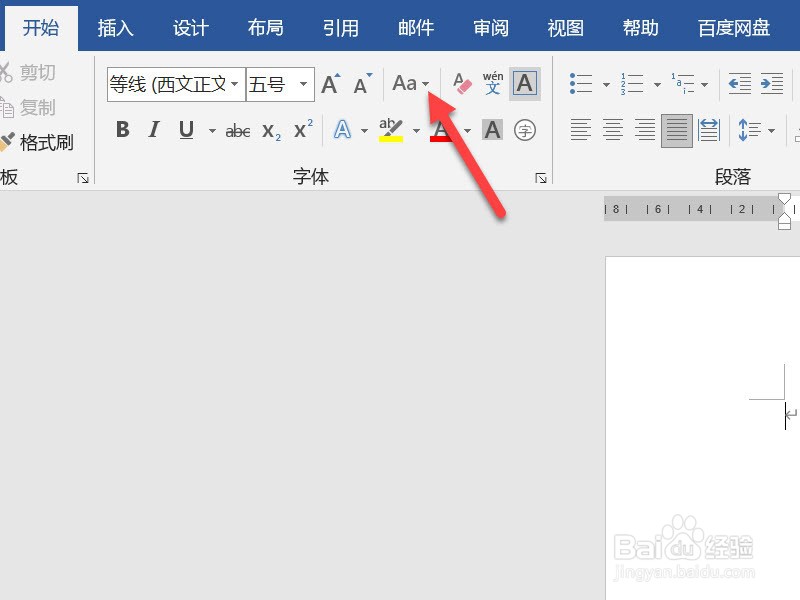
Task: Expand the font name dropdown arrow
Action: pyautogui.click(x=235, y=84)
